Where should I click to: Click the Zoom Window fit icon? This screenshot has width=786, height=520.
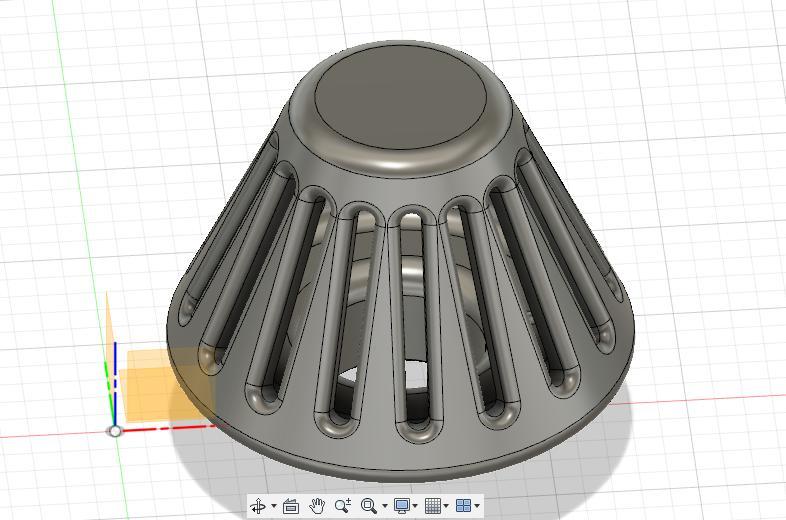pos(369,506)
